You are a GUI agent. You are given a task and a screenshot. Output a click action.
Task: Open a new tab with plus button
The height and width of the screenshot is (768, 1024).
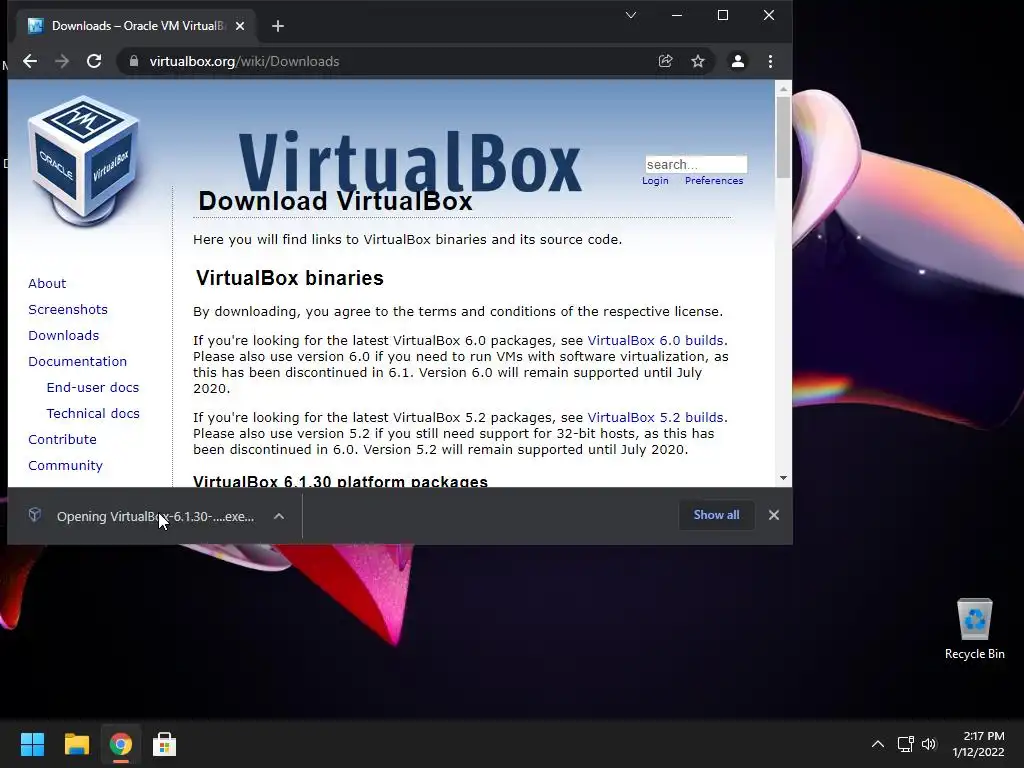point(278,26)
